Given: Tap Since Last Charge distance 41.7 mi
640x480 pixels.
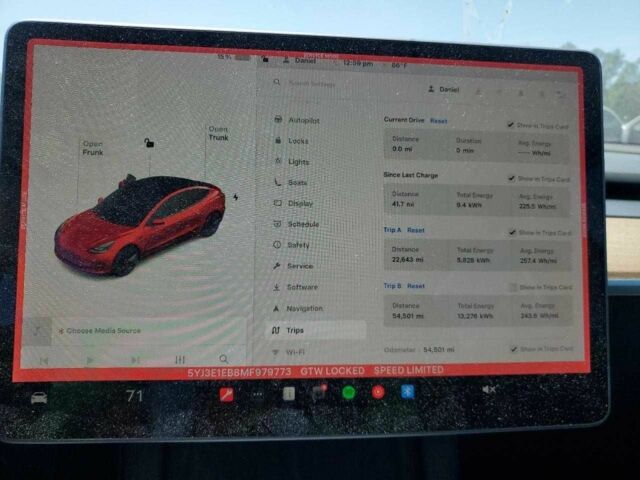Looking at the screenshot, I should click(x=403, y=204).
